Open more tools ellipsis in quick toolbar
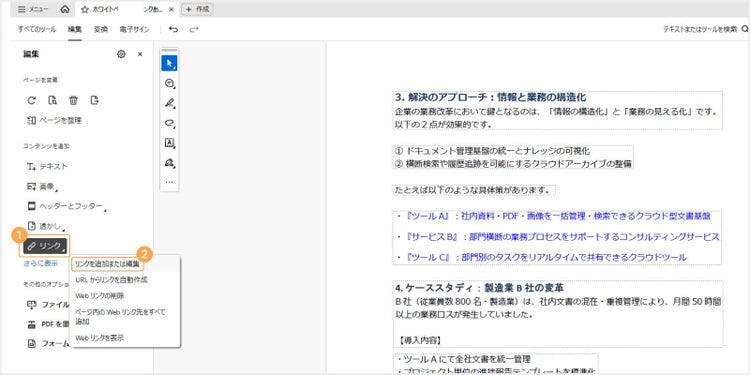This screenshot has width=750, height=375. [x=169, y=182]
